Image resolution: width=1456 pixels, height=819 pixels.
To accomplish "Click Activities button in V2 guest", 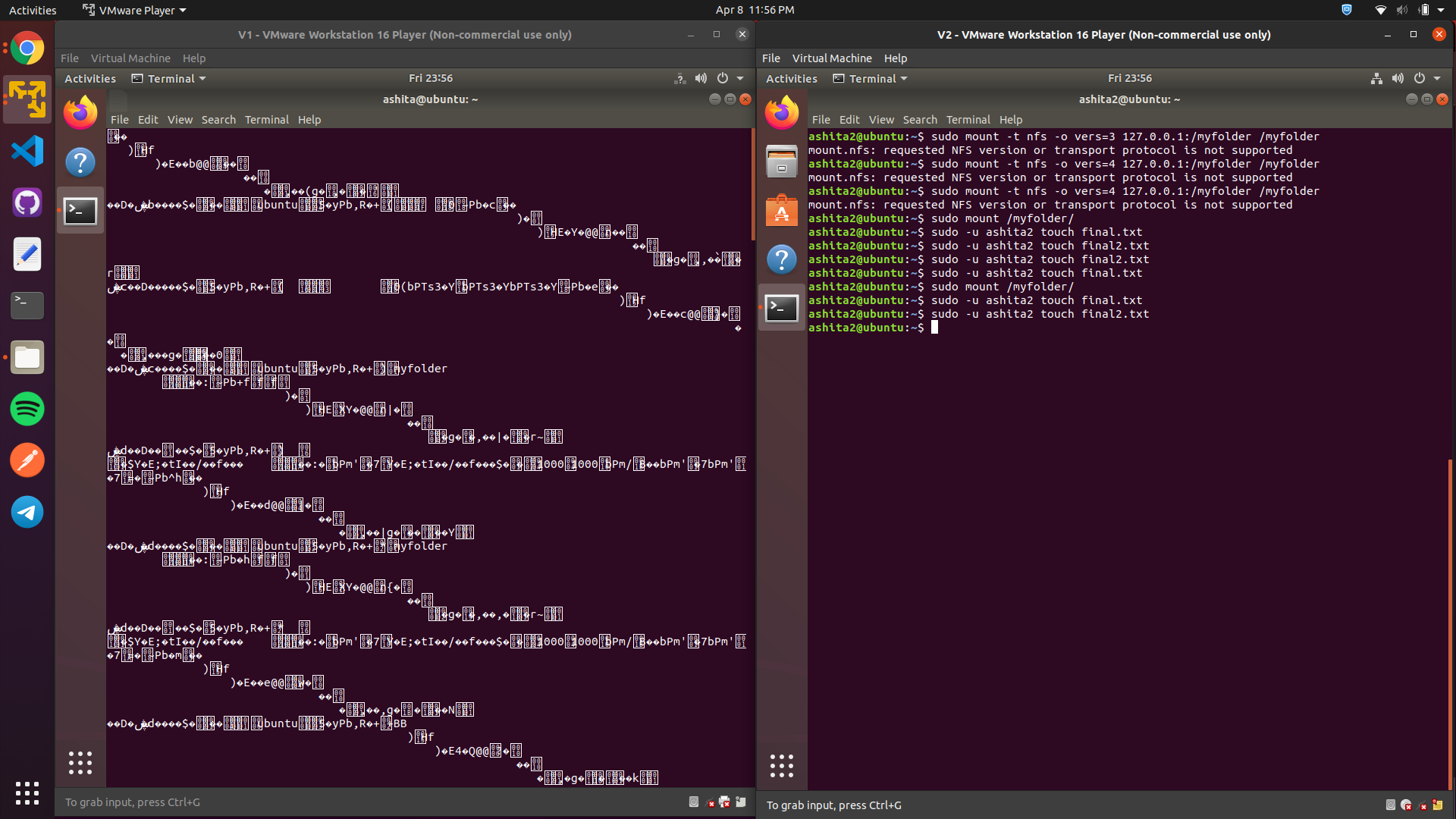I will 791,78.
